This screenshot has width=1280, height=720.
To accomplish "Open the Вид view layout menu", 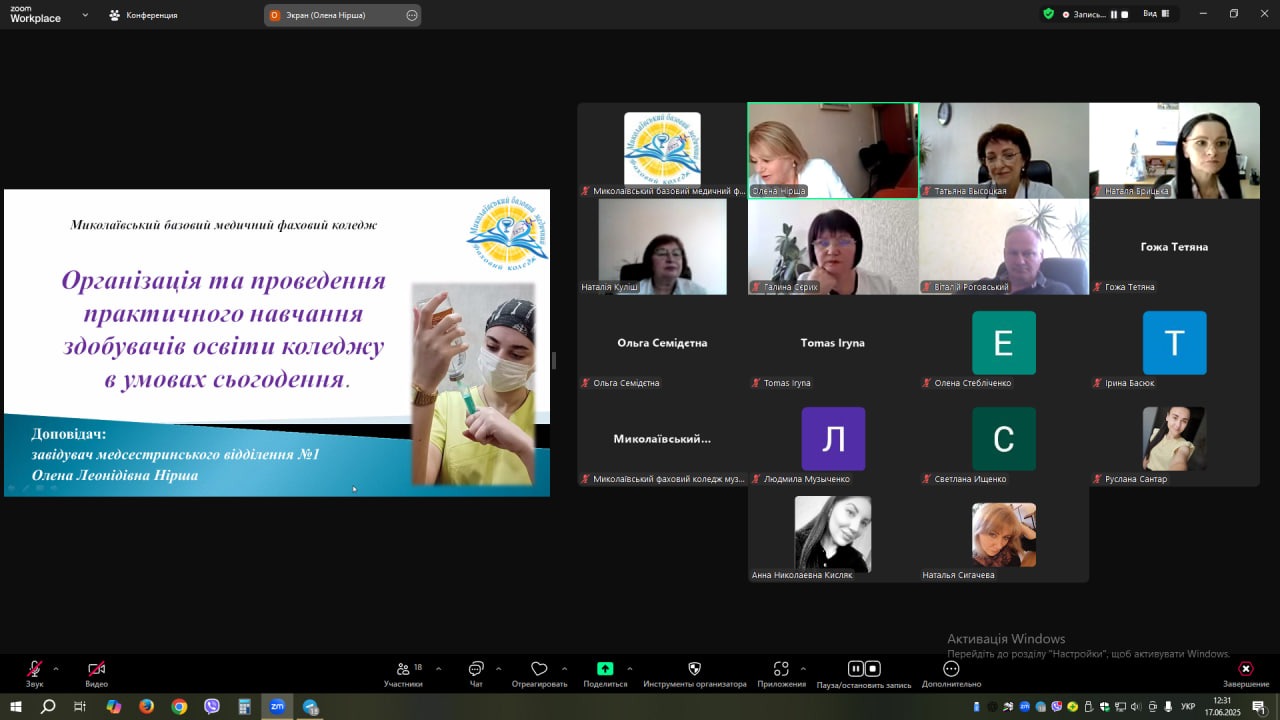I will point(1156,14).
